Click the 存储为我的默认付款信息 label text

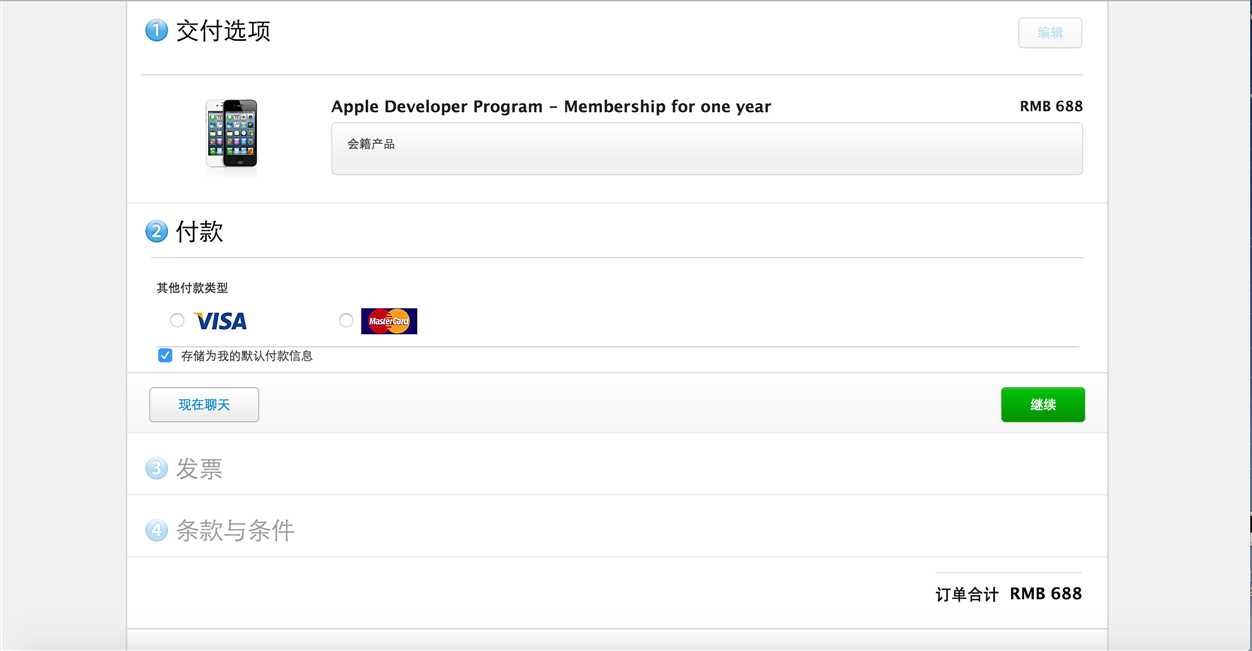coord(247,356)
